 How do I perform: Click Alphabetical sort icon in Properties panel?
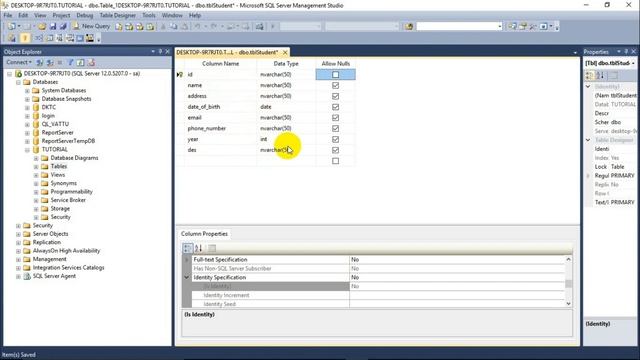pyautogui.click(x=600, y=76)
